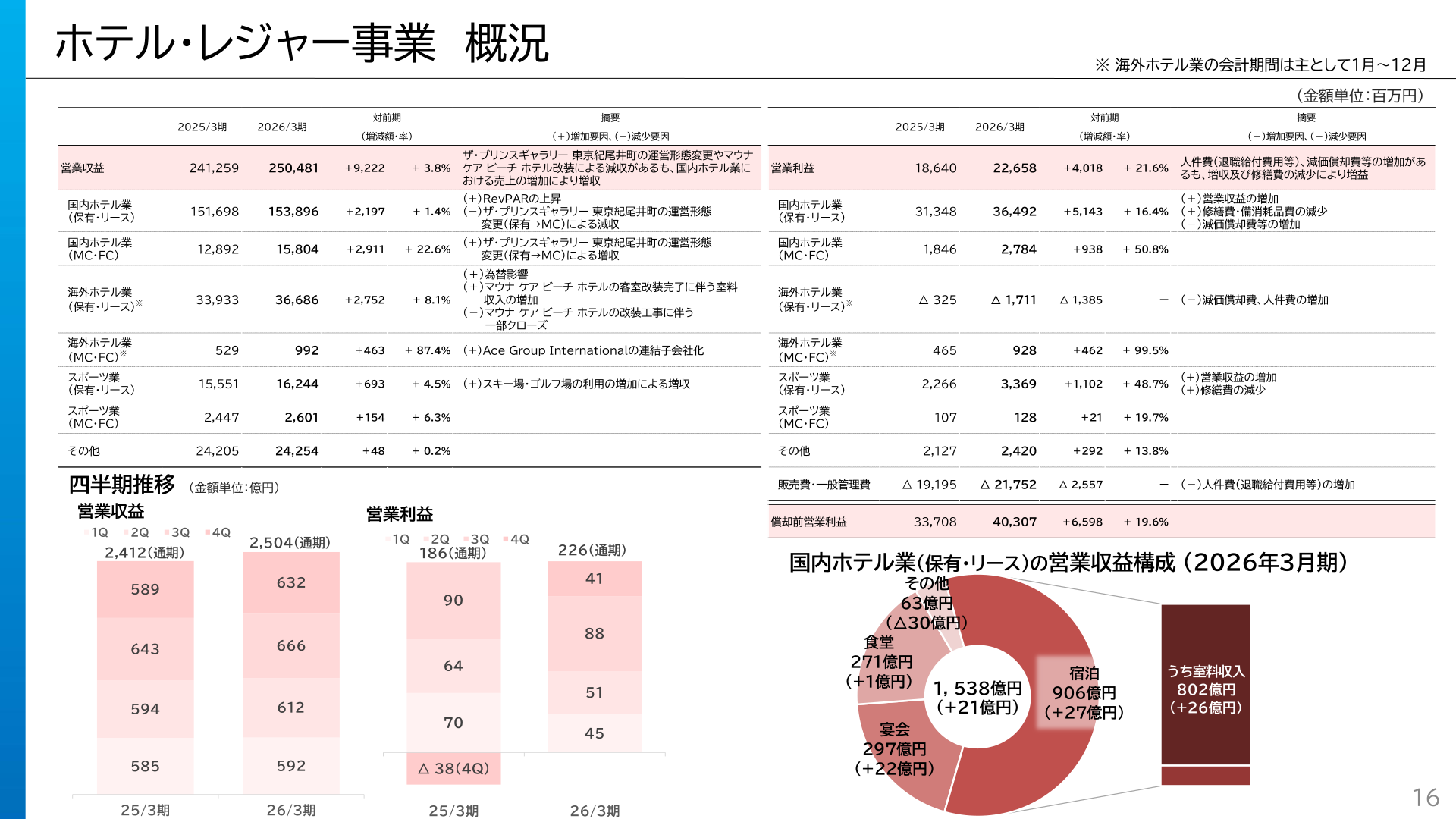Click the 45 profit bar segment
1456x819 pixels.
click(595, 733)
